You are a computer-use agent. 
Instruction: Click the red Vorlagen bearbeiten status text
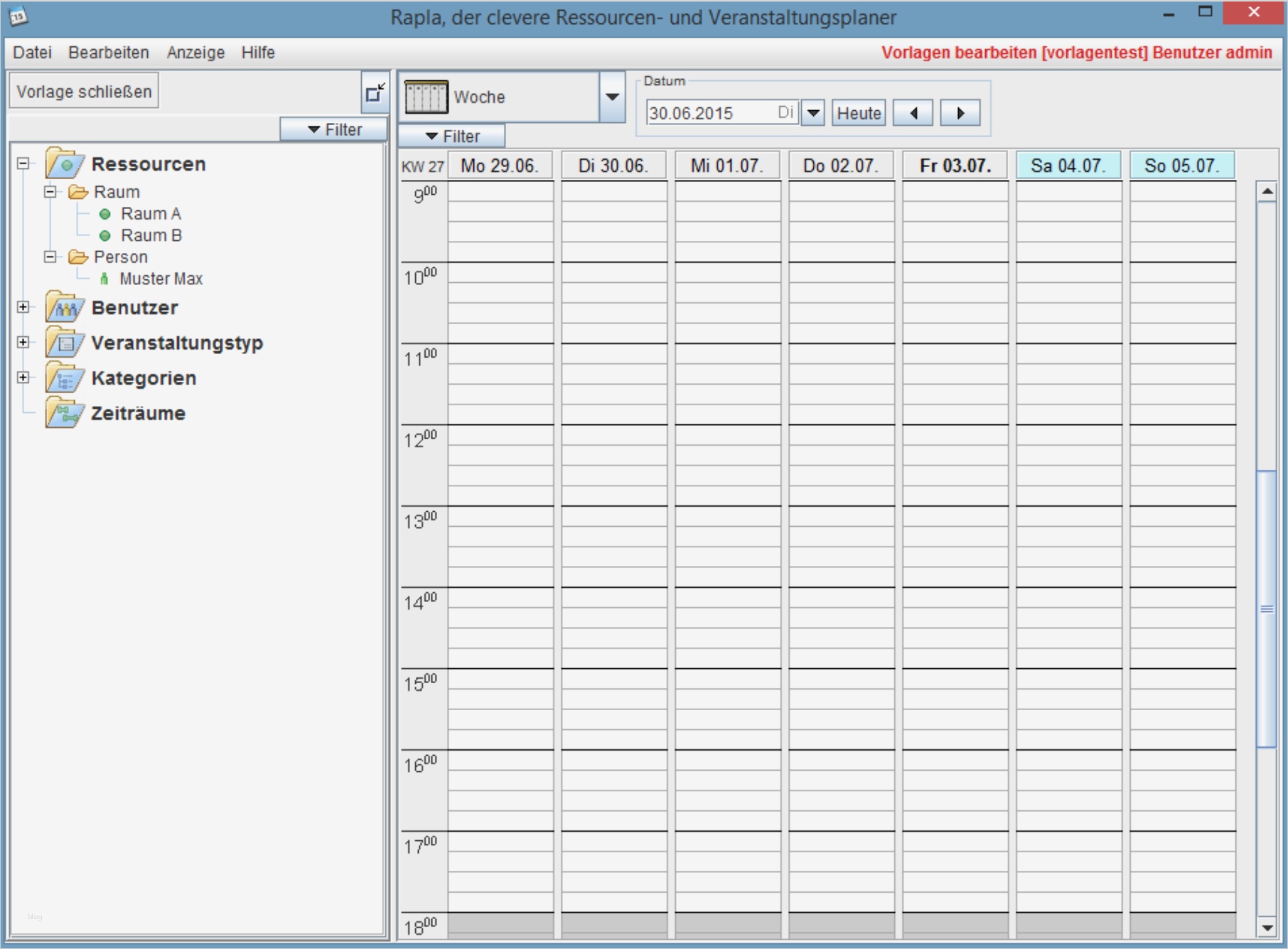1077,53
